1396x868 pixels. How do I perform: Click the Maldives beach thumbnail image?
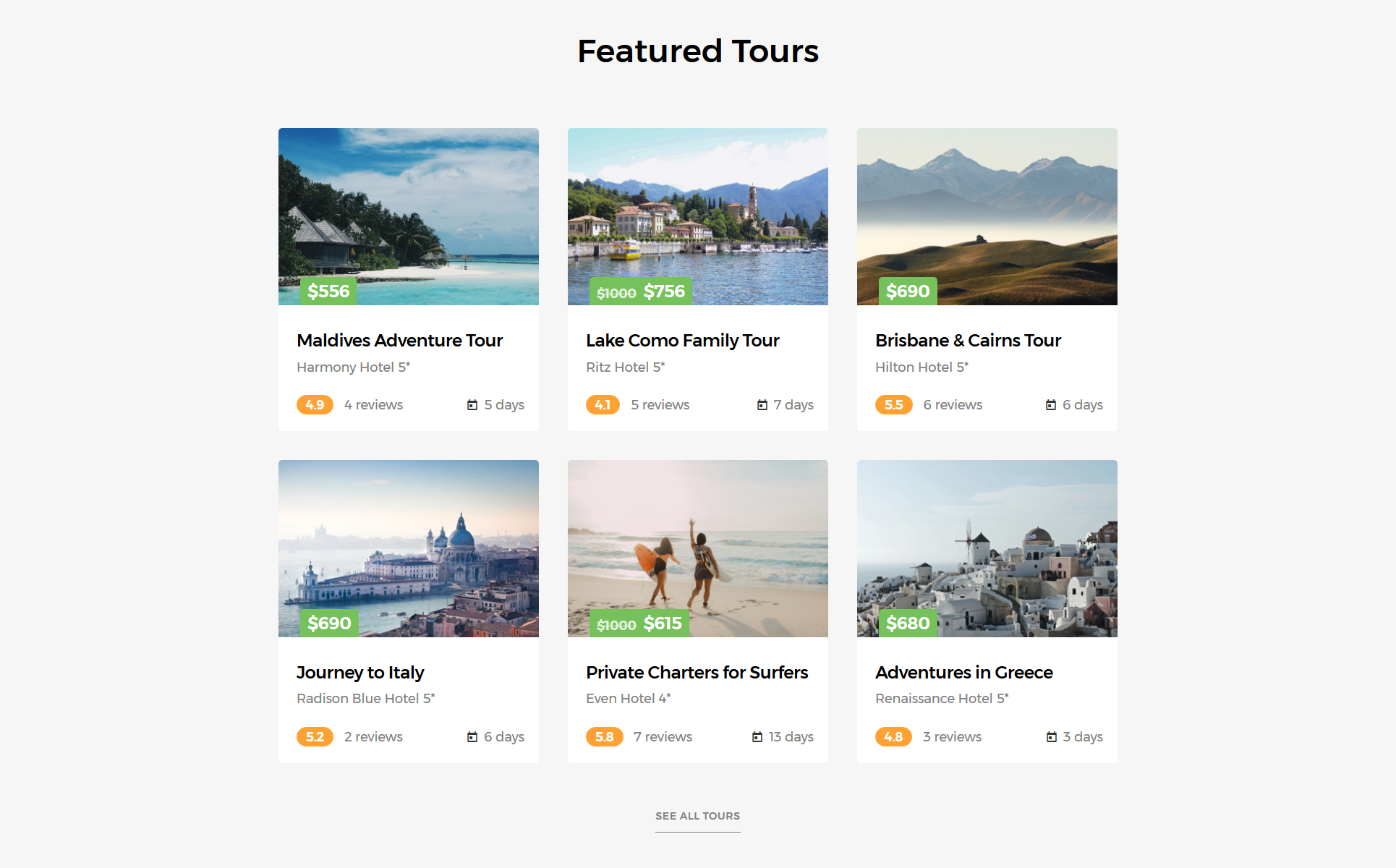409,210
